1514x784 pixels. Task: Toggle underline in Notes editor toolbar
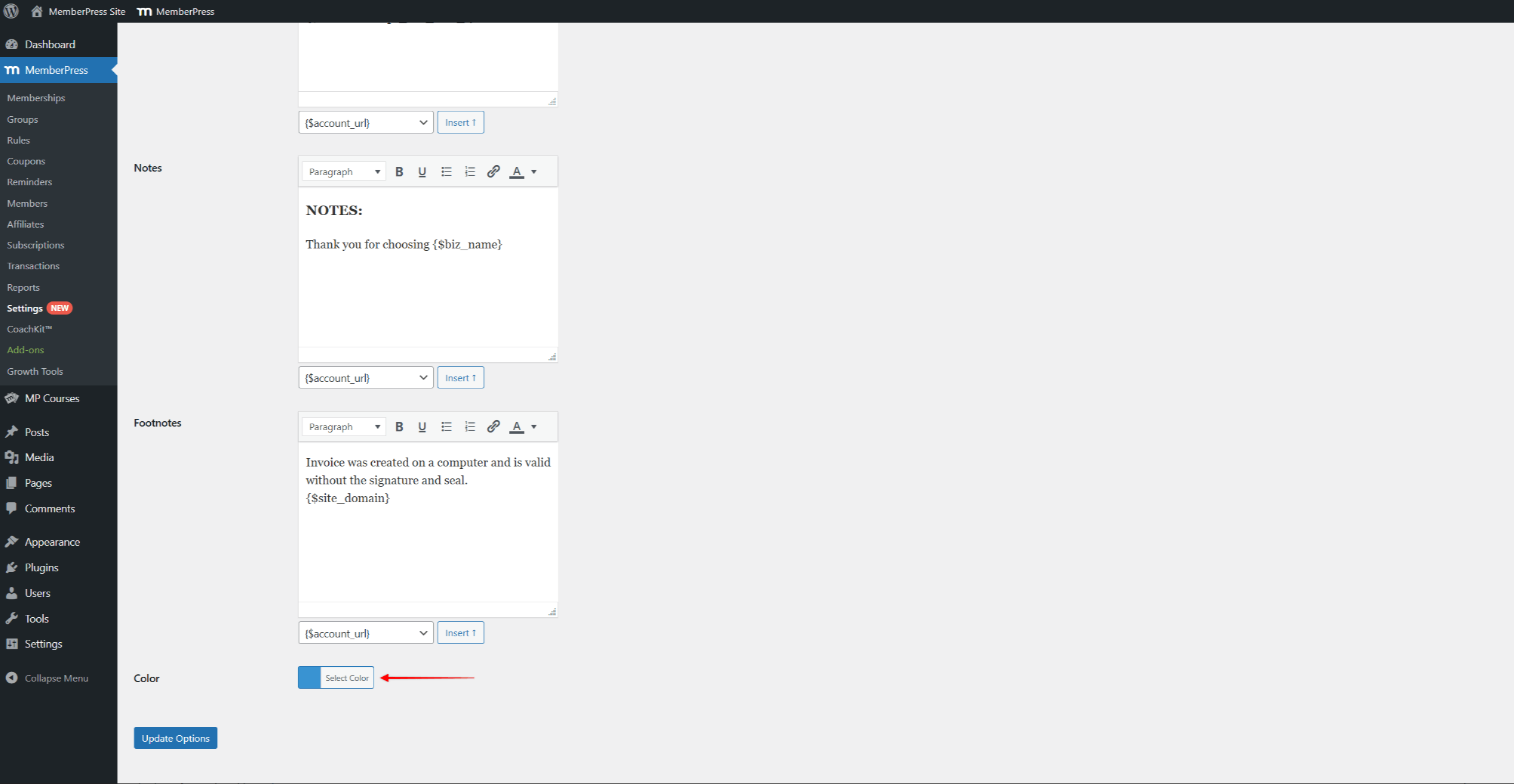(422, 172)
